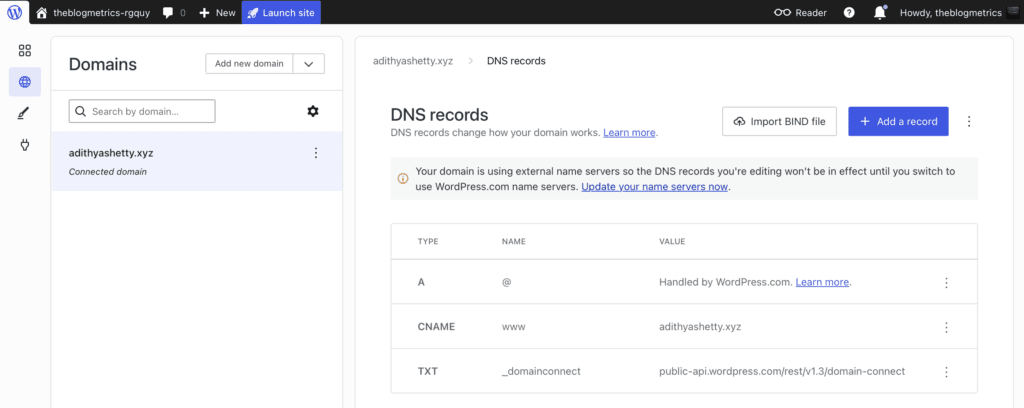Click the CNAME type cell

436,327
